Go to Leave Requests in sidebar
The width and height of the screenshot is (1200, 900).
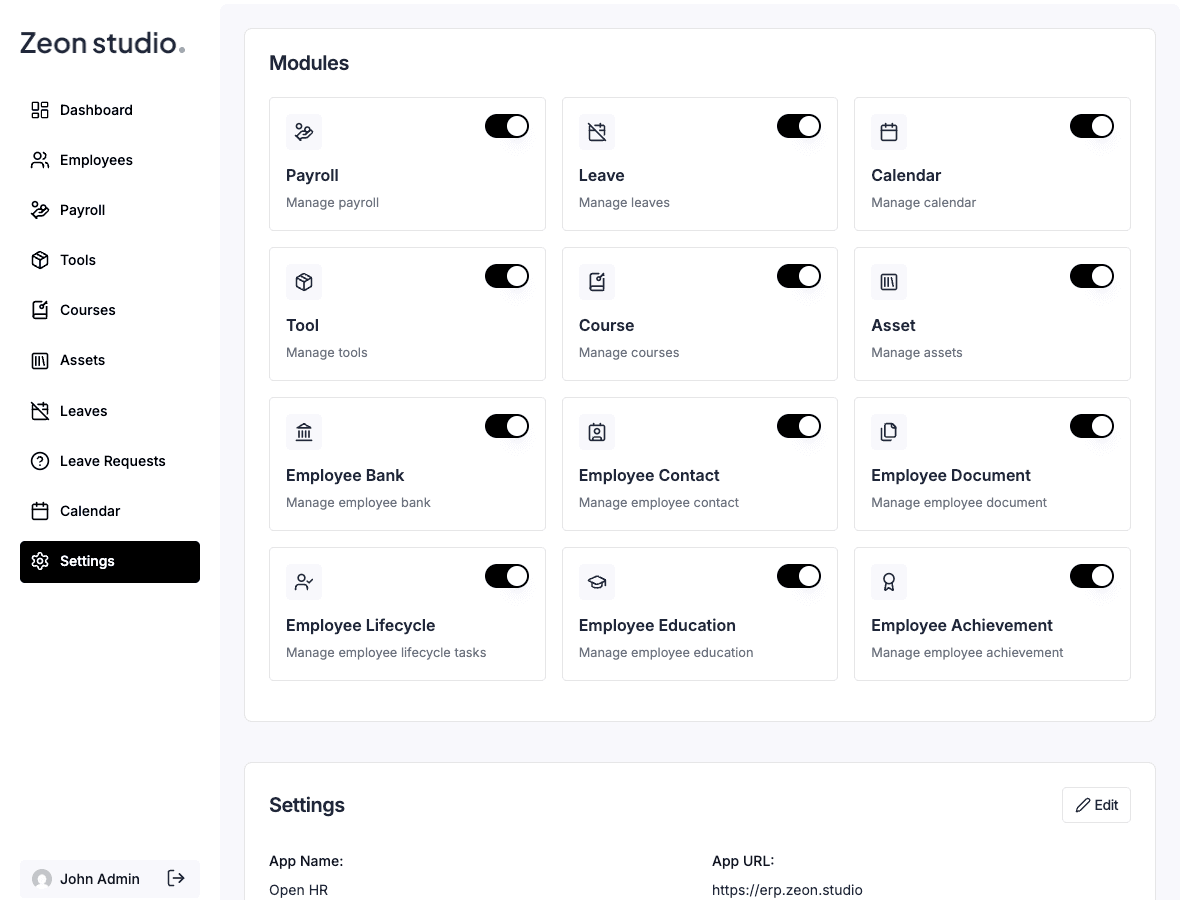(110, 461)
